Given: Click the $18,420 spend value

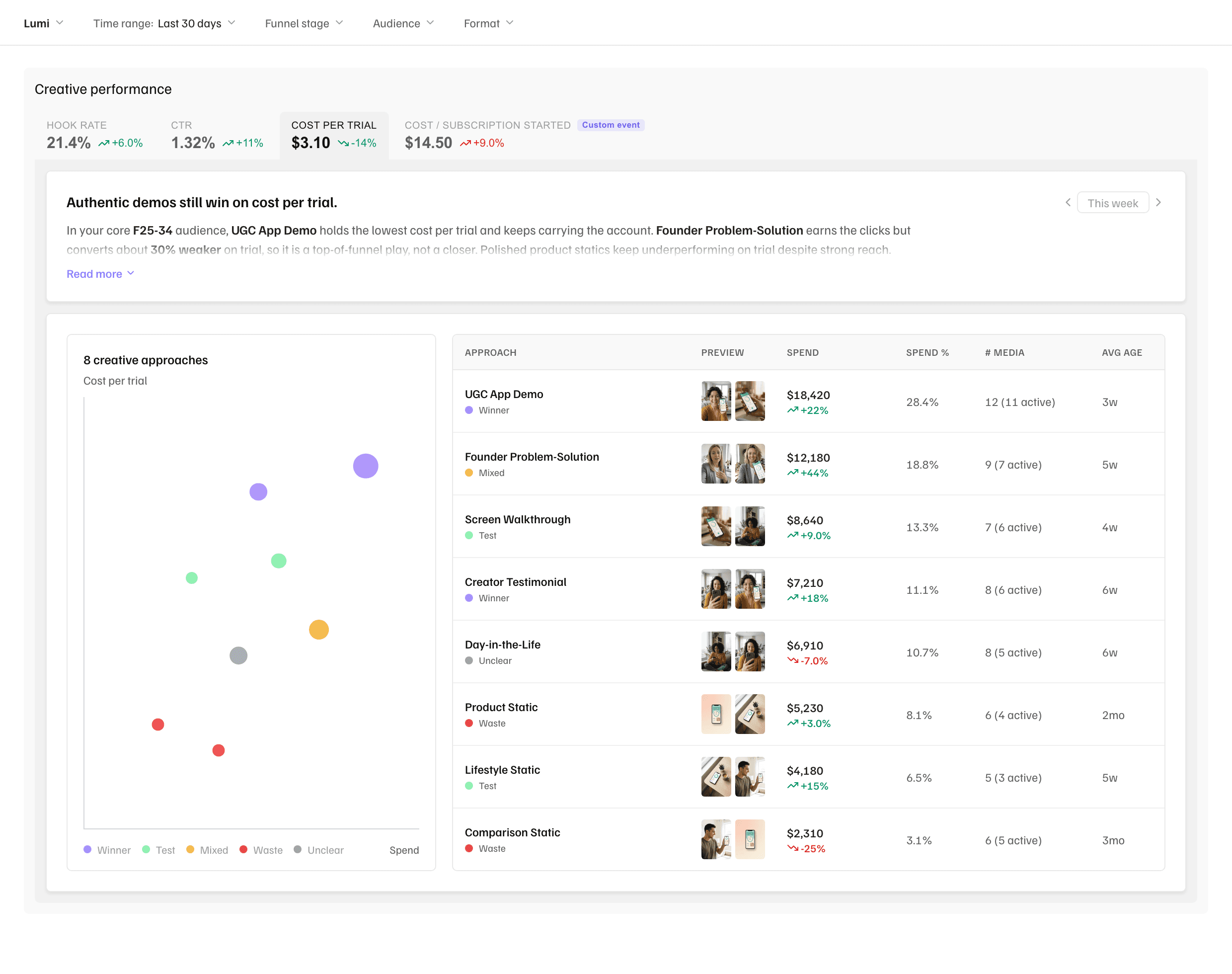Looking at the screenshot, I should click(808, 395).
